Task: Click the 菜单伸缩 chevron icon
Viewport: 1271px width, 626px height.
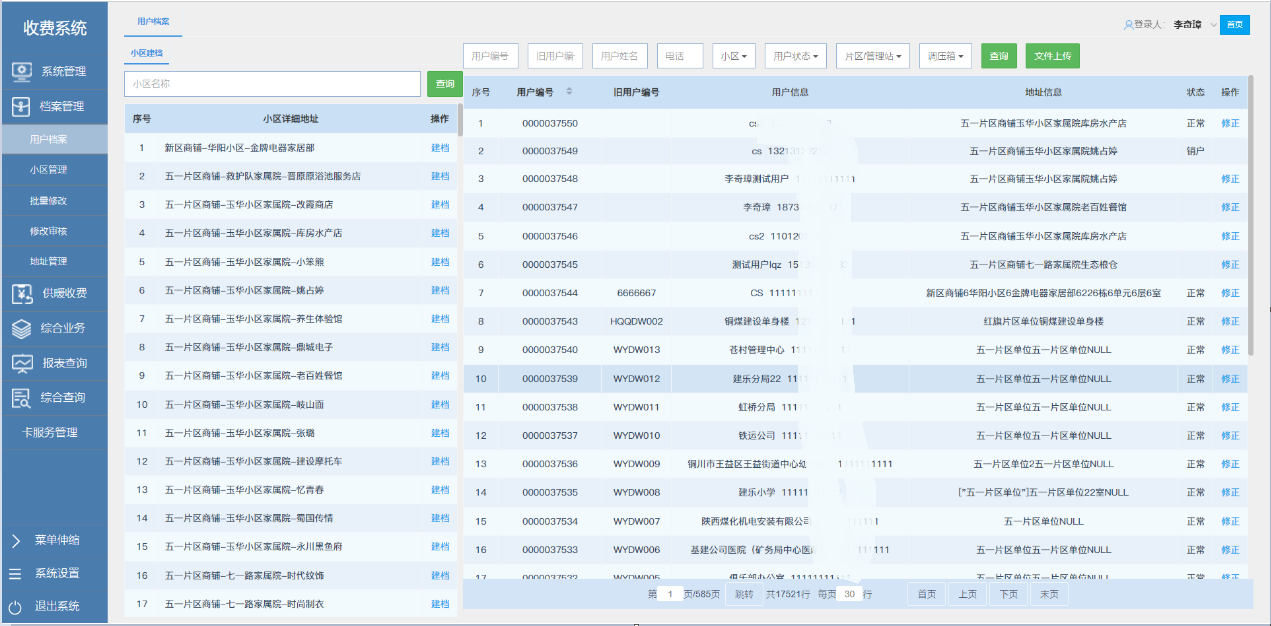Action: [x=15, y=540]
